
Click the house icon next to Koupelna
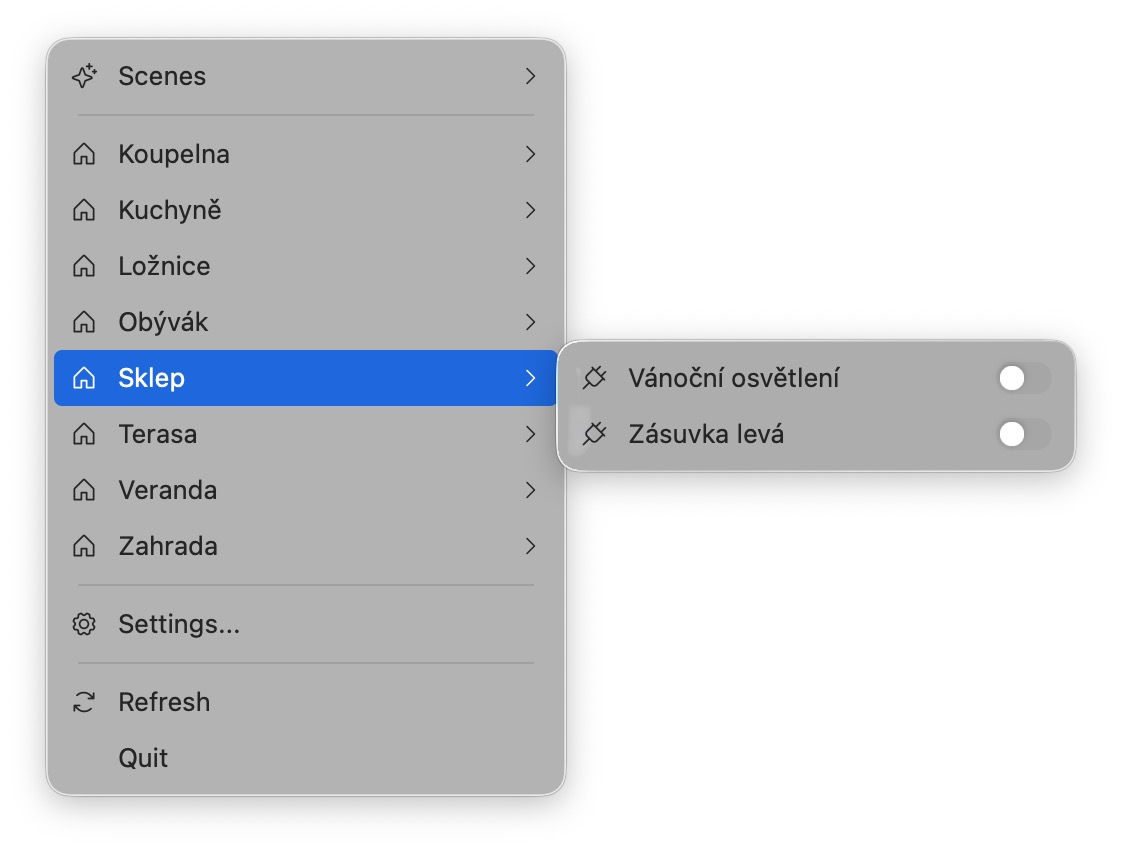pyautogui.click(x=84, y=155)
